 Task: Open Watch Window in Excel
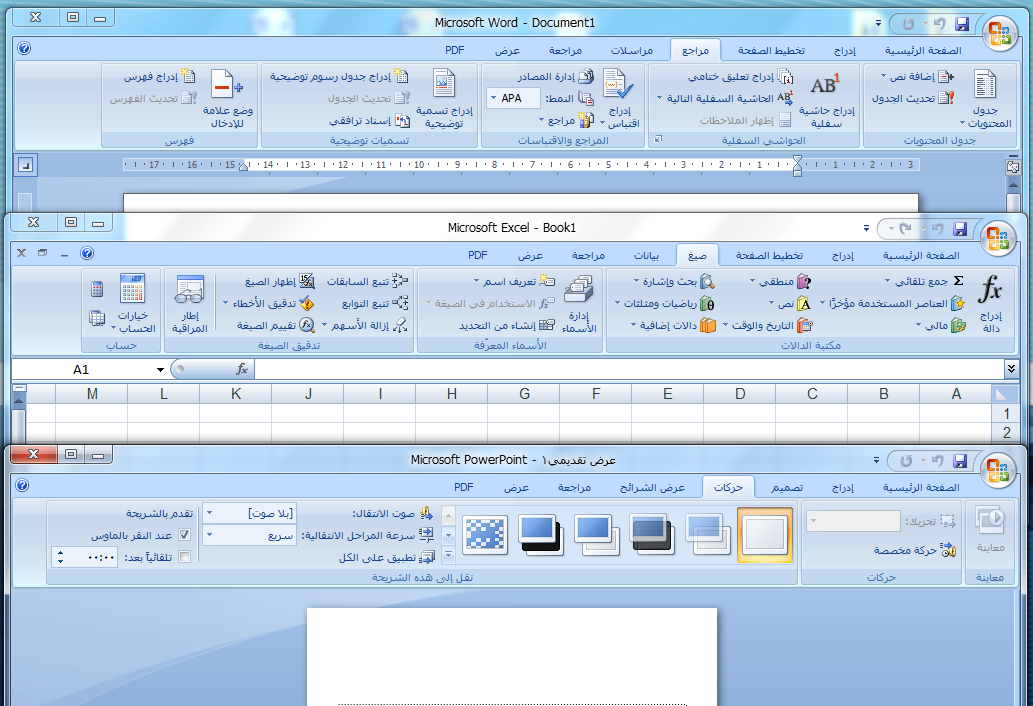click(x=190, y=304)
